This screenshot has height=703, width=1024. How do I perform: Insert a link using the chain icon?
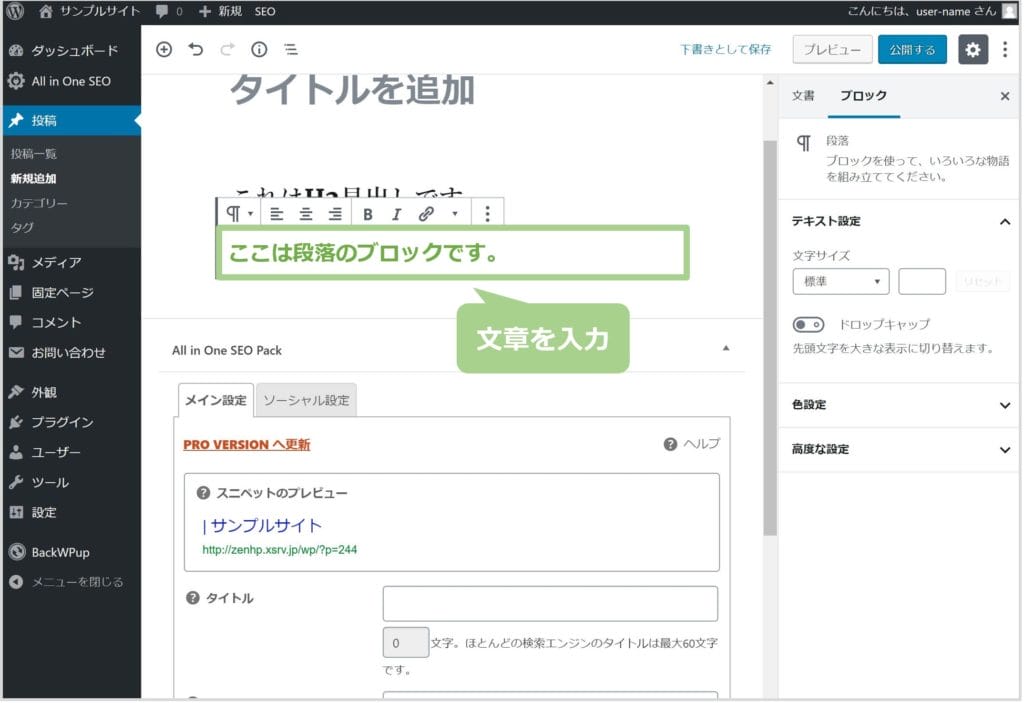coord(426,213)
